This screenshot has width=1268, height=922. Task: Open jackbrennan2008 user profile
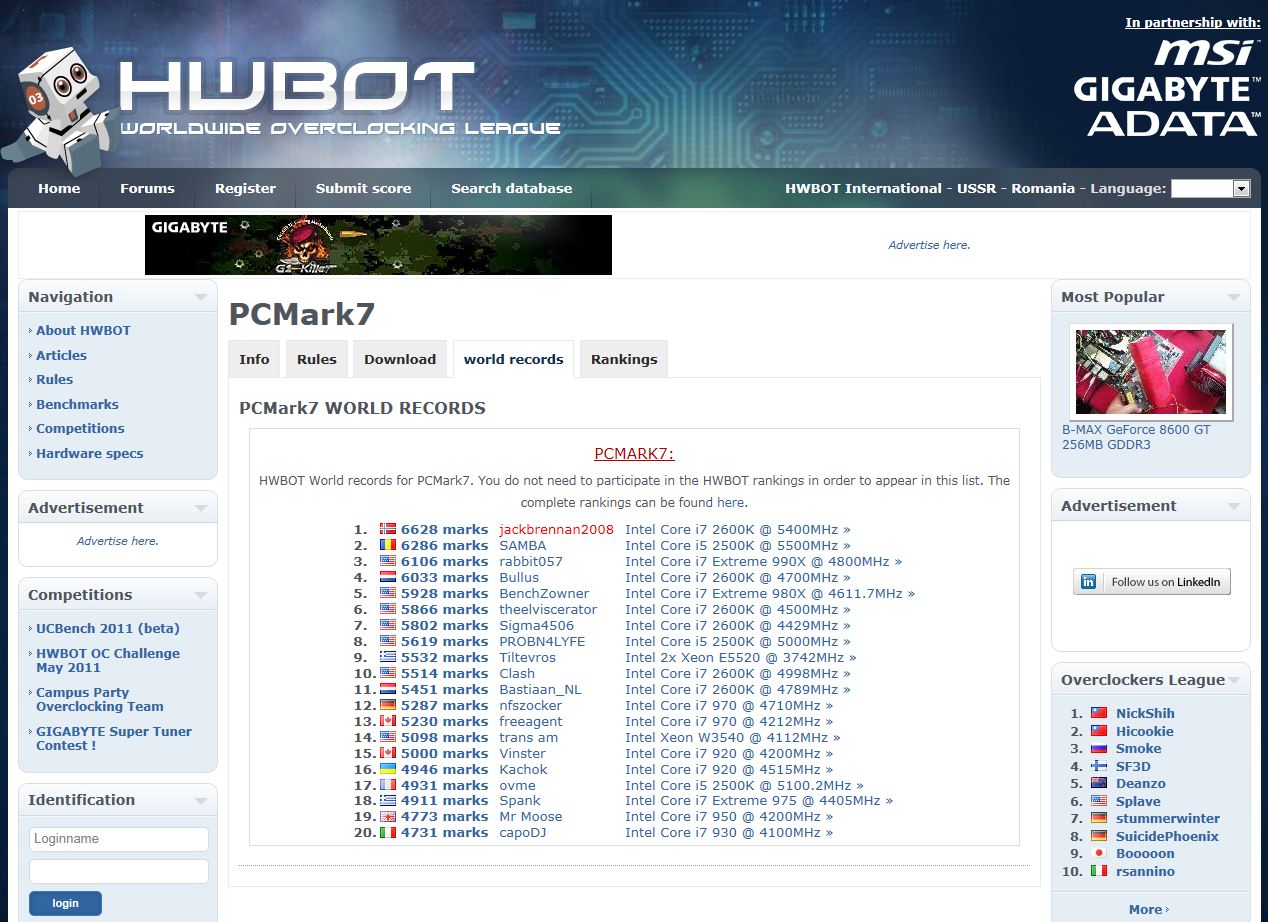(556, 530)
